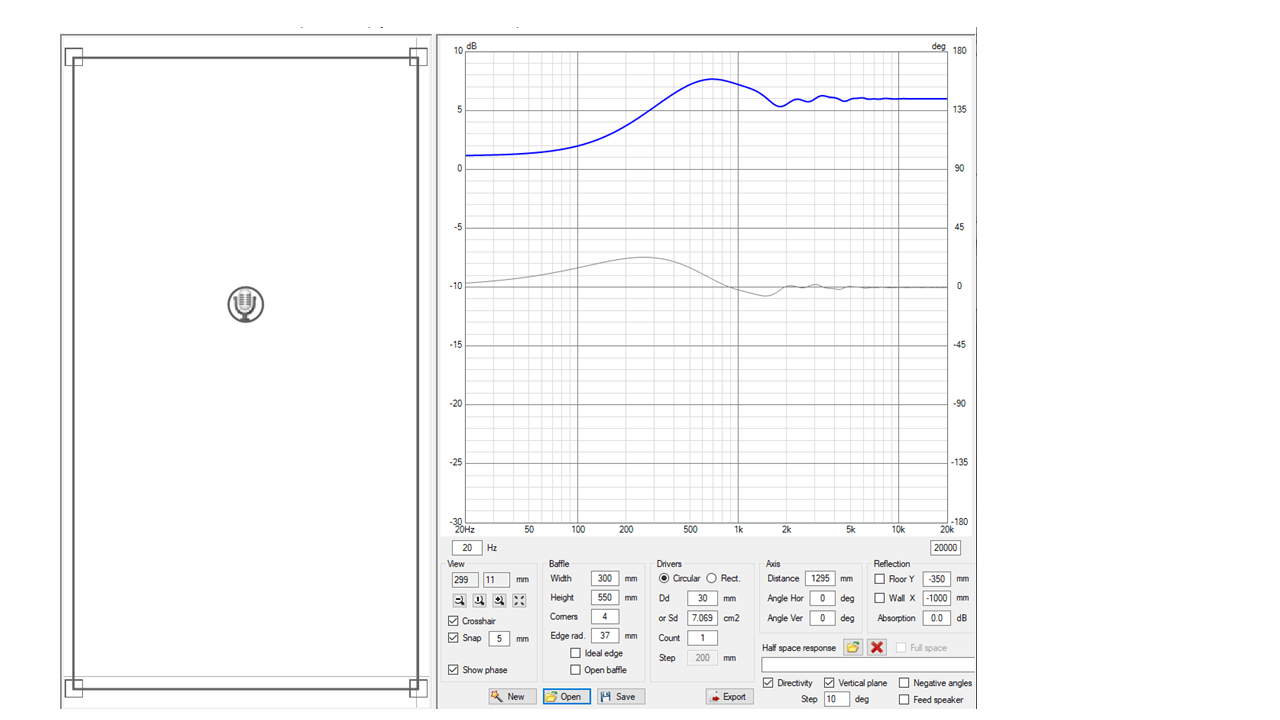This screenshot has height=720, width=1280.
Task: Toggle the Snap checkbox
Action: click(454, 638)
